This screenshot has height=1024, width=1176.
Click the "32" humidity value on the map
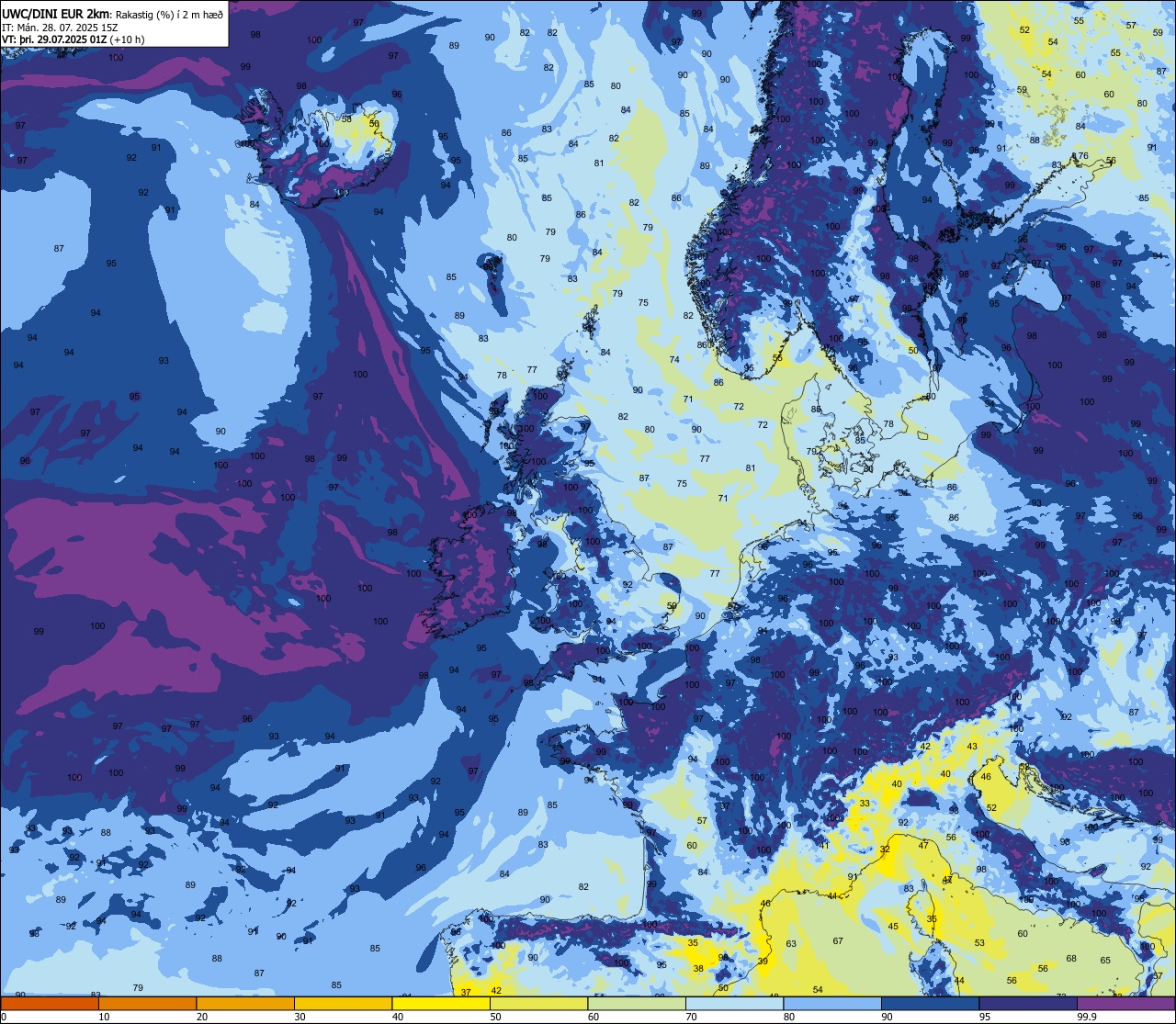pyautogui.click(x=885, y=850)
